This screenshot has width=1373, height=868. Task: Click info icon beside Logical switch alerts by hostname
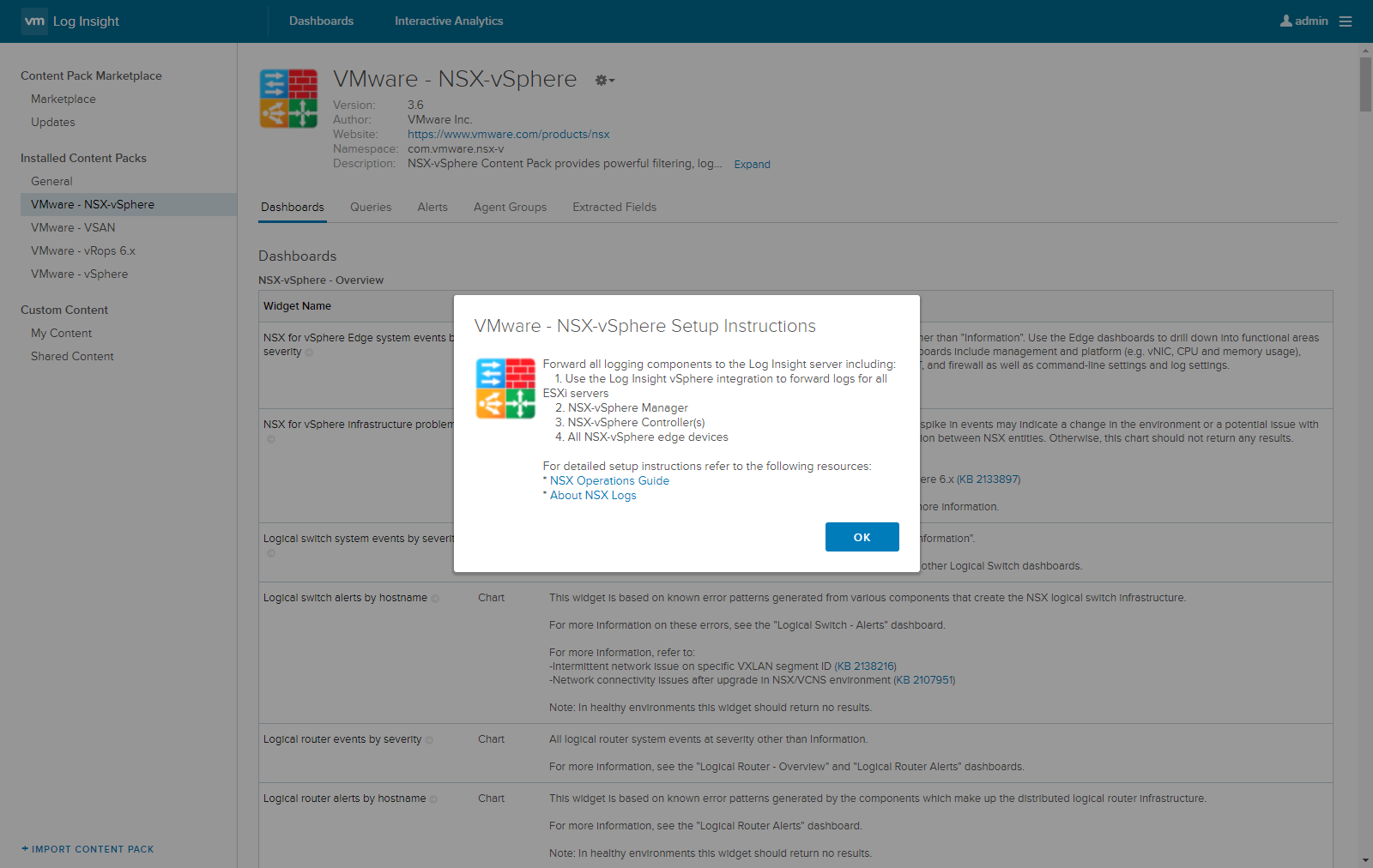(435, 599)
